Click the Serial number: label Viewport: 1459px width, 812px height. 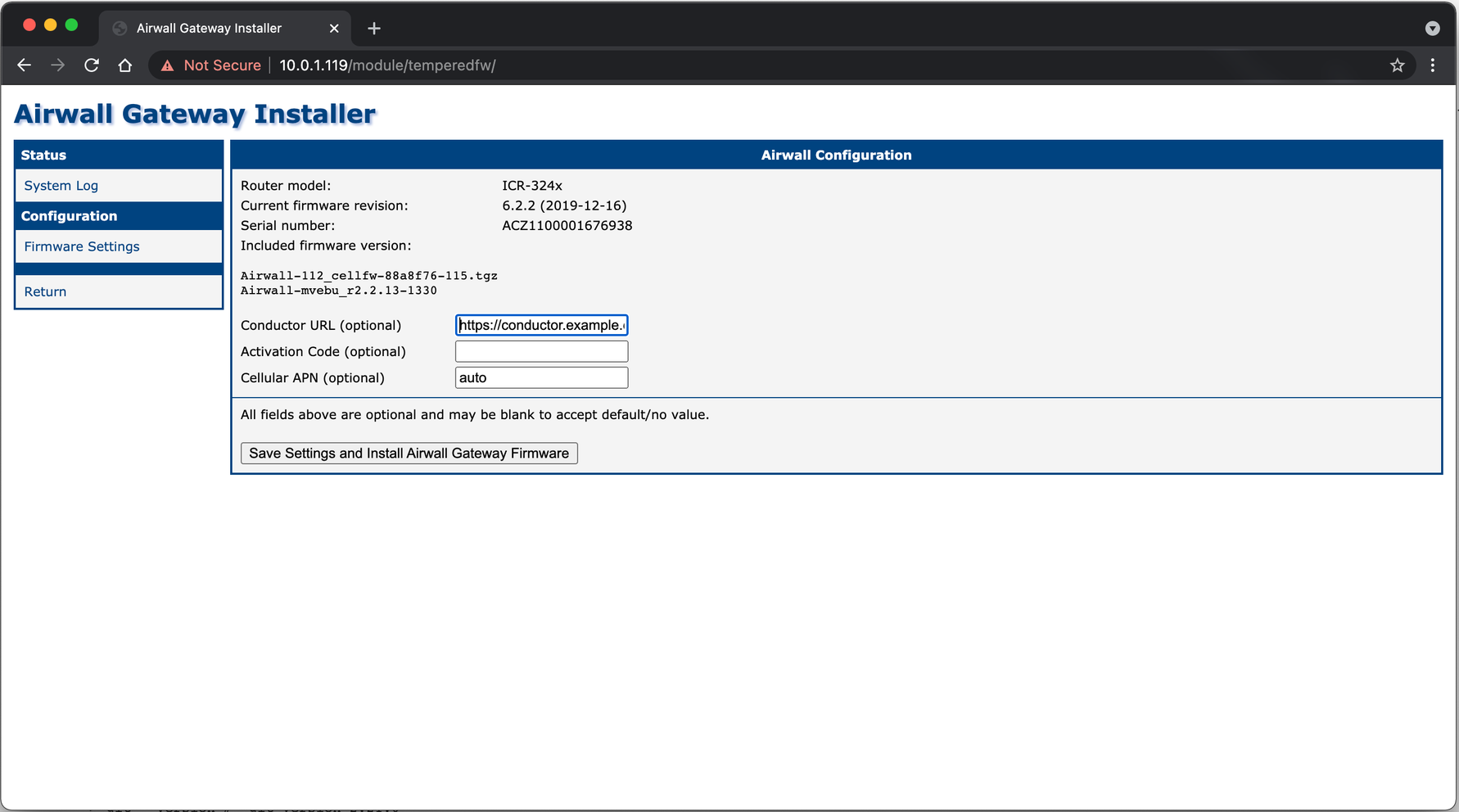point(287,225)
